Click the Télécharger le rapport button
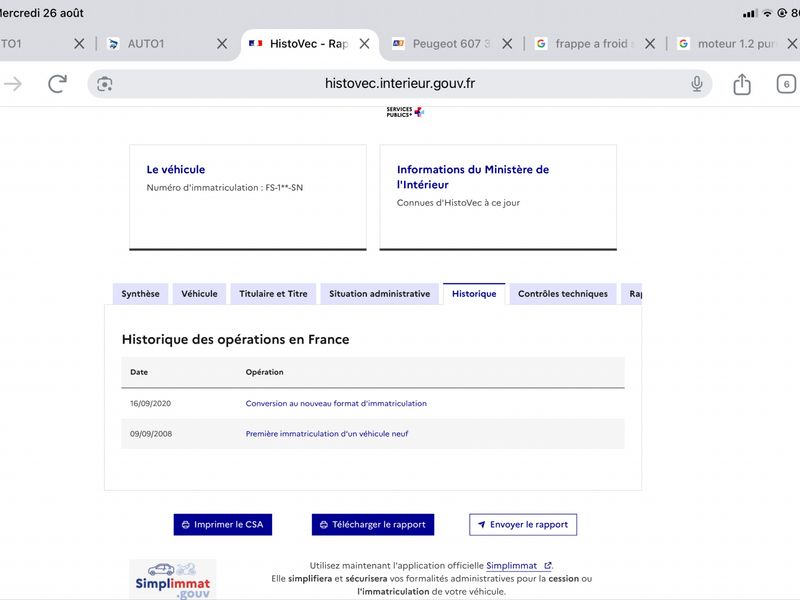 pos(372,524)
